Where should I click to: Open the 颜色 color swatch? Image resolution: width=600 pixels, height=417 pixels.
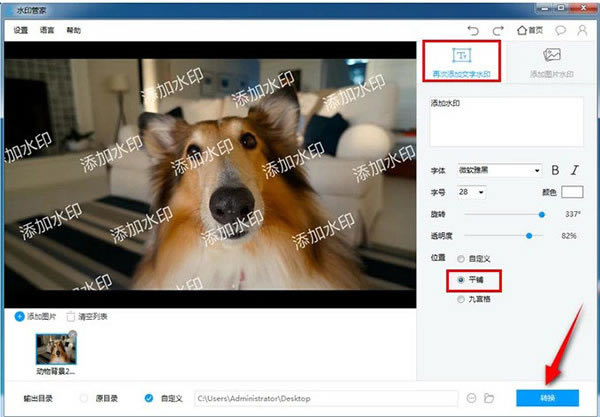[571, 191]
